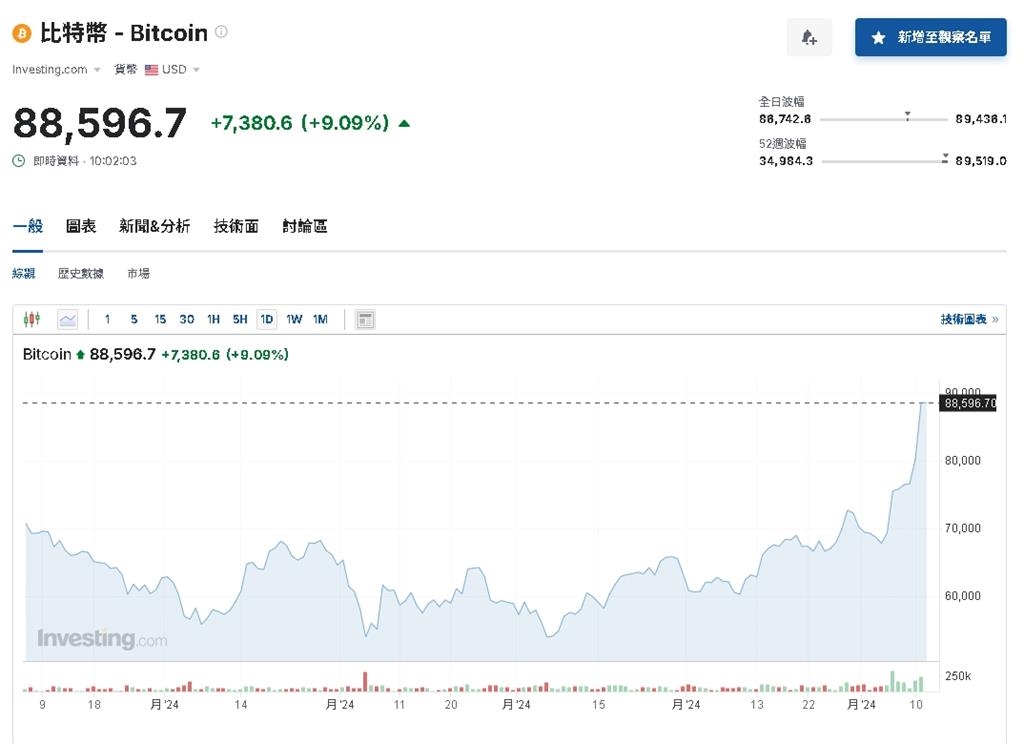Open the USD currency dropdown

tap(194, 69)
